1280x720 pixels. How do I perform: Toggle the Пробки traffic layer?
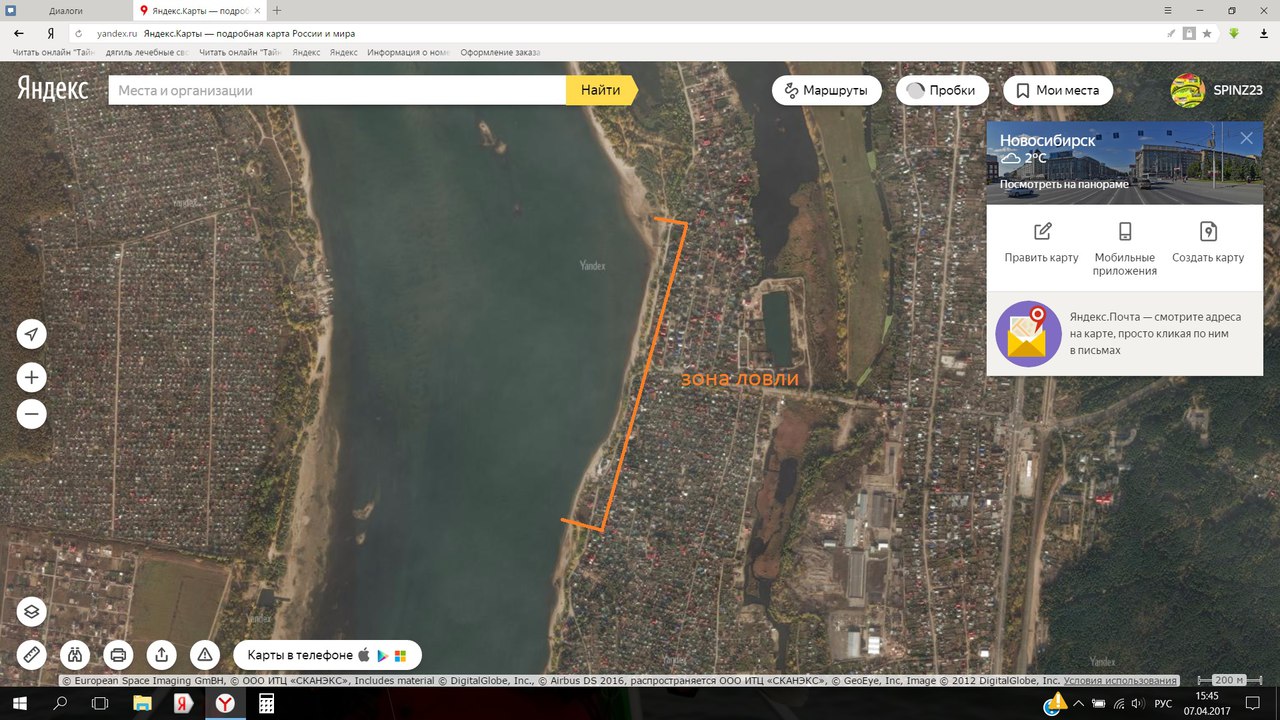tap(941, 90)
